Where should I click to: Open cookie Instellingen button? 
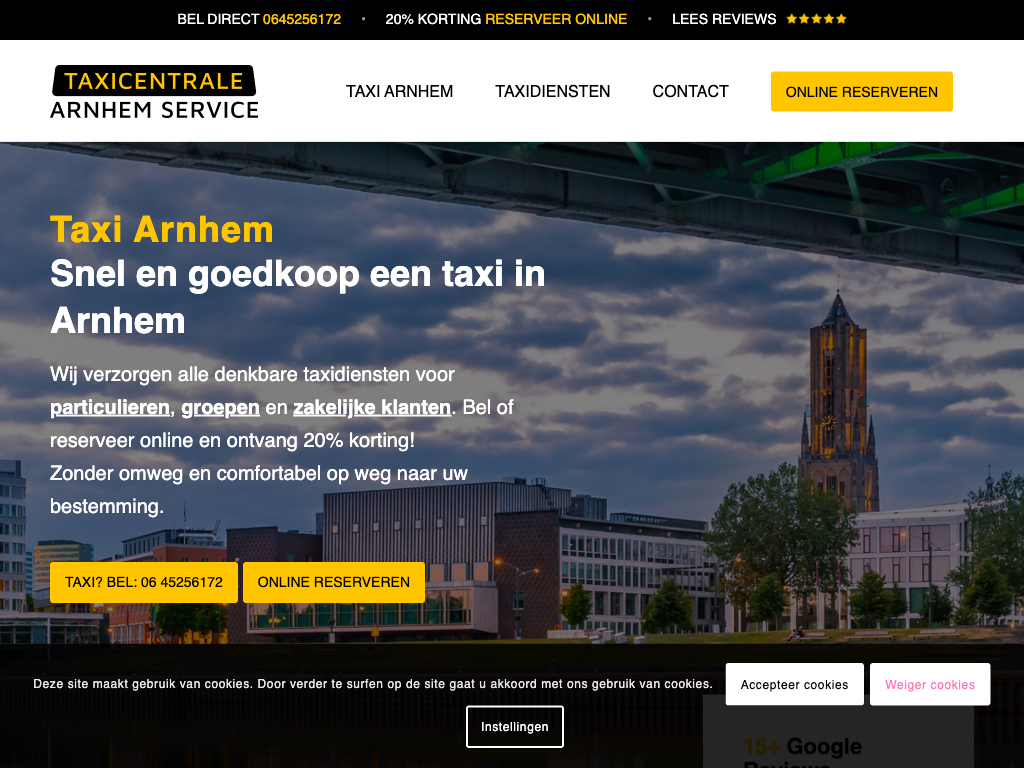tap(515, 726)
